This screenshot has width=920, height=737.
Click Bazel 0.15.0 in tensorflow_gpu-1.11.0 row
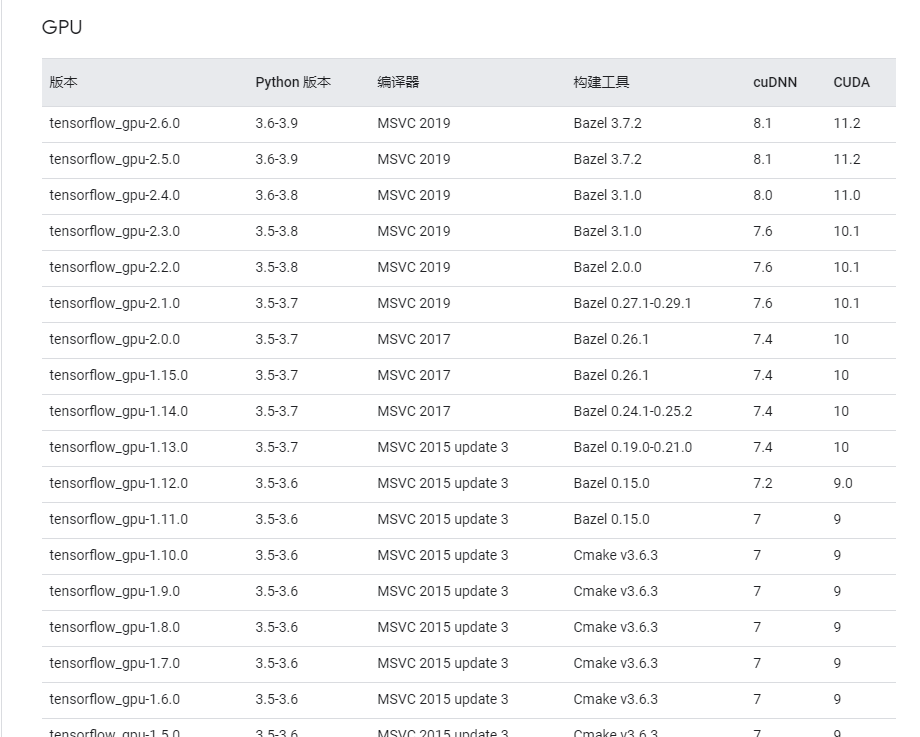[611, 519]
